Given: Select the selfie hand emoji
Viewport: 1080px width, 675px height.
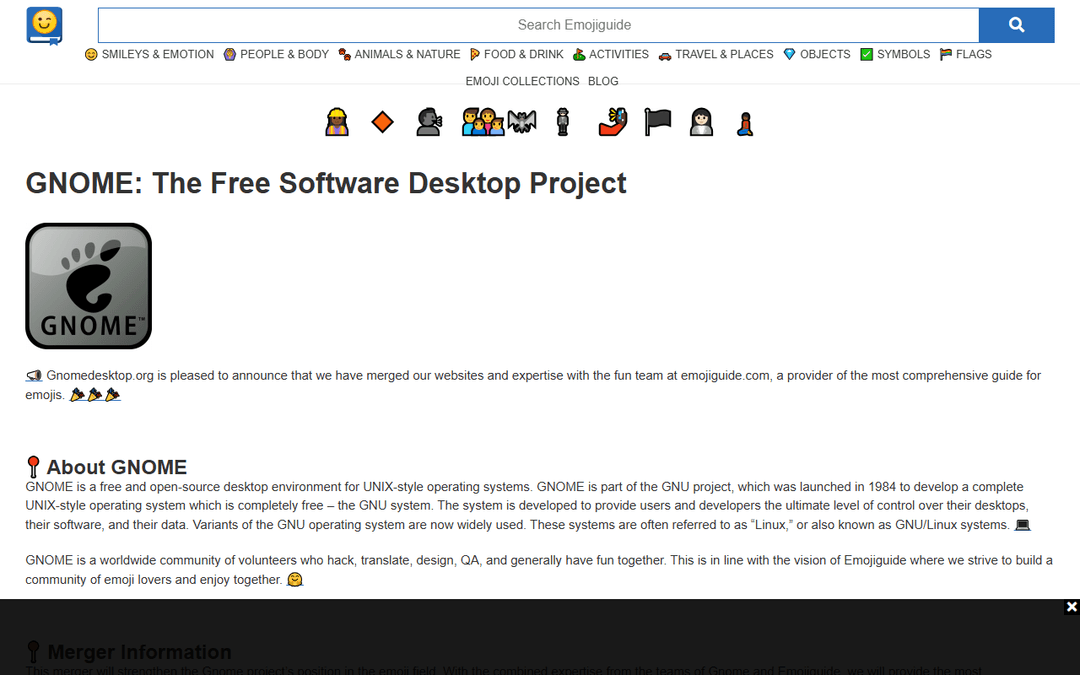Looking at the screenshot, I should (x=613, y=123).
